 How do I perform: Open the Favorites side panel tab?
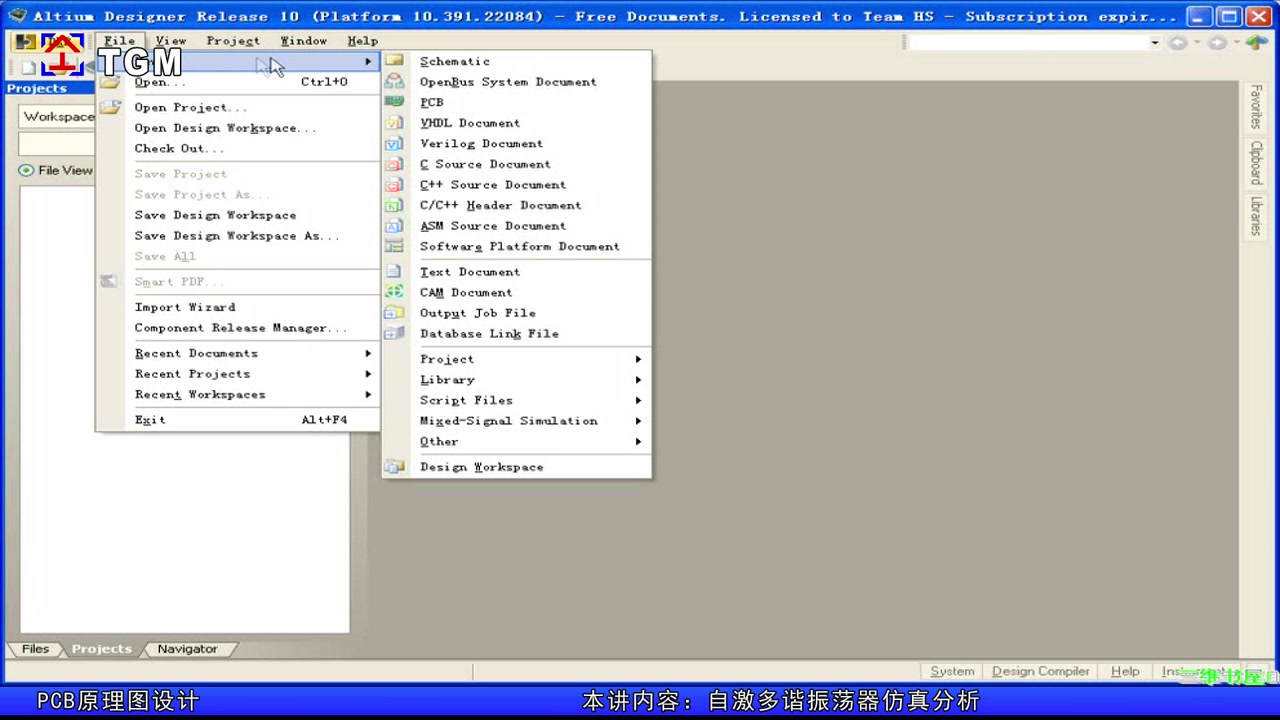pyautogui.click(x=1256, y=107)
